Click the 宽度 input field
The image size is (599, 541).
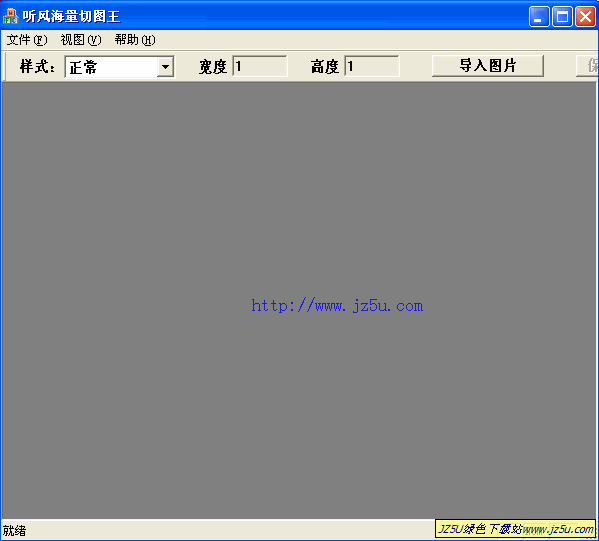click(x=260, y=66)
